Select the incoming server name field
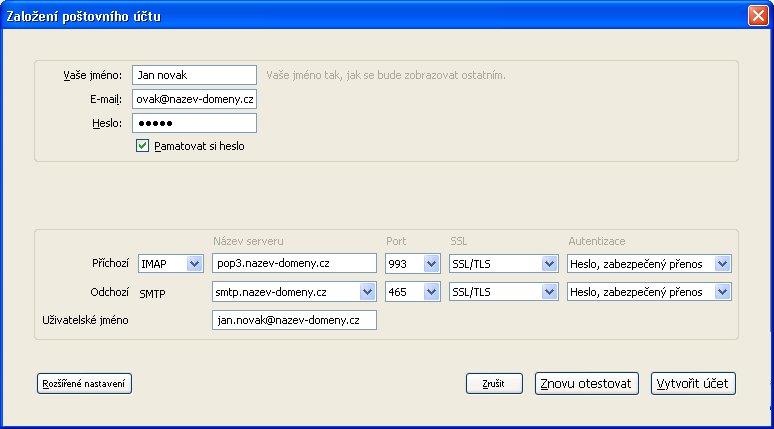The height and width of the screenshot is (429, 774). (294, 264)
